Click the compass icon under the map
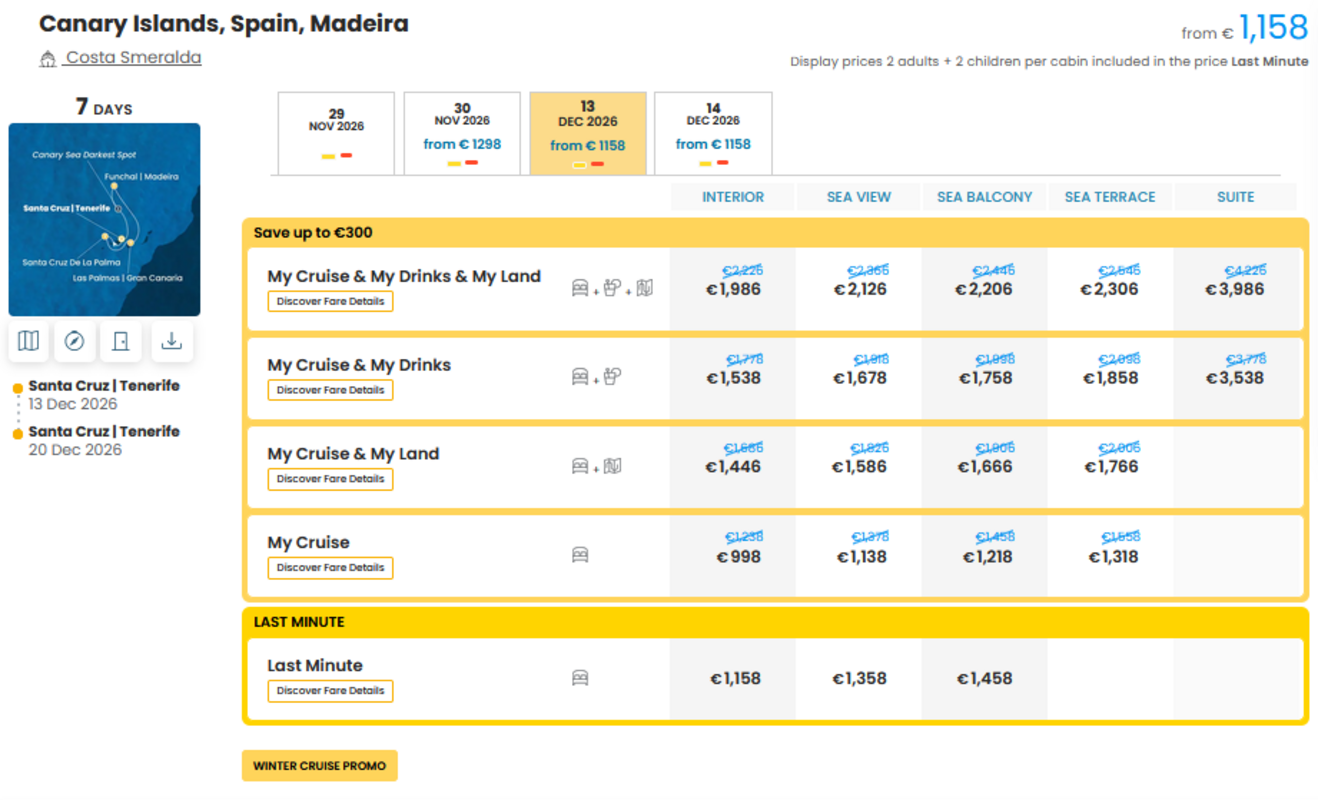The image size is (1318, 800). click(x=74, y=341)
